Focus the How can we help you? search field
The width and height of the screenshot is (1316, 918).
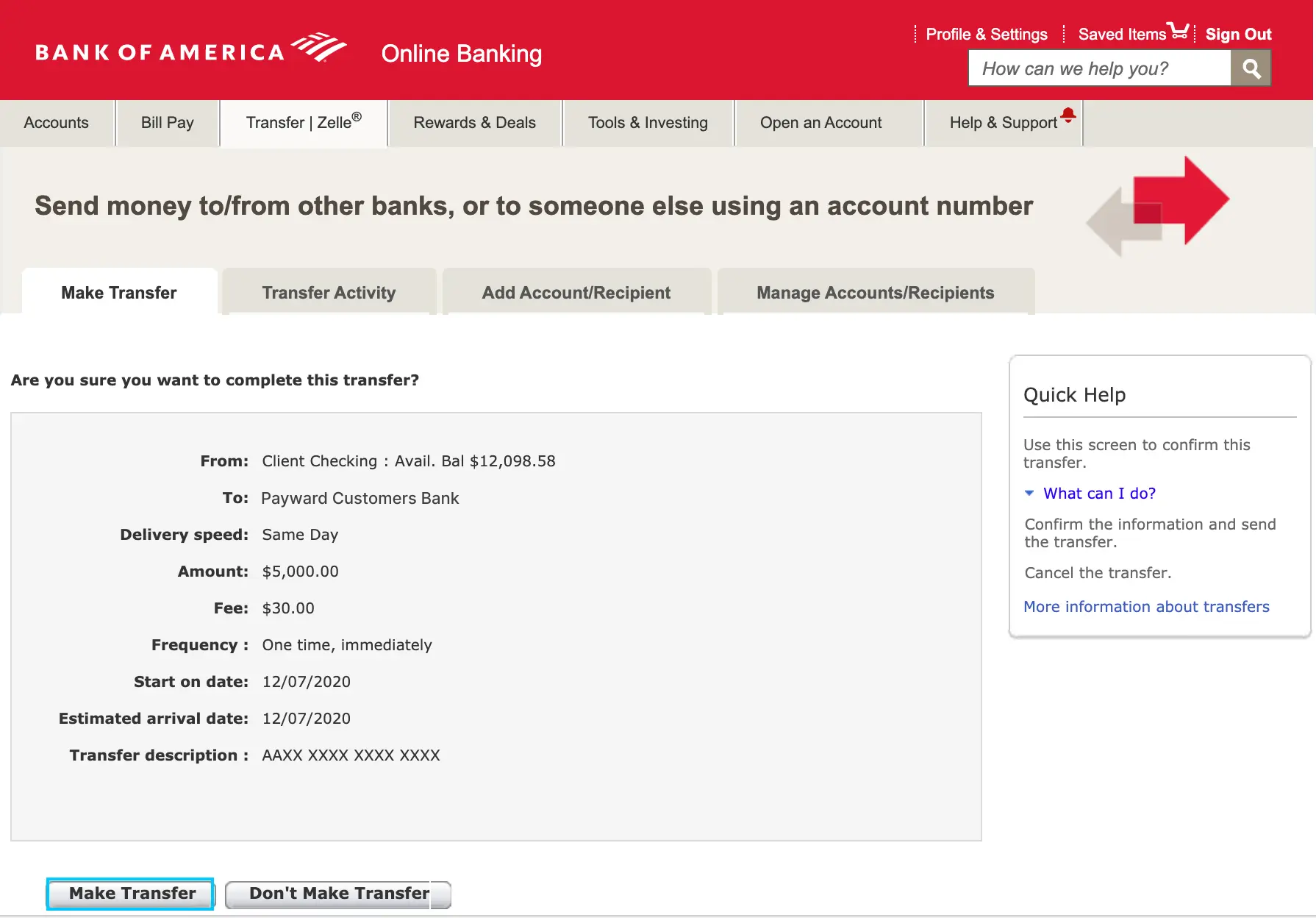click(x=1100, y=68)
